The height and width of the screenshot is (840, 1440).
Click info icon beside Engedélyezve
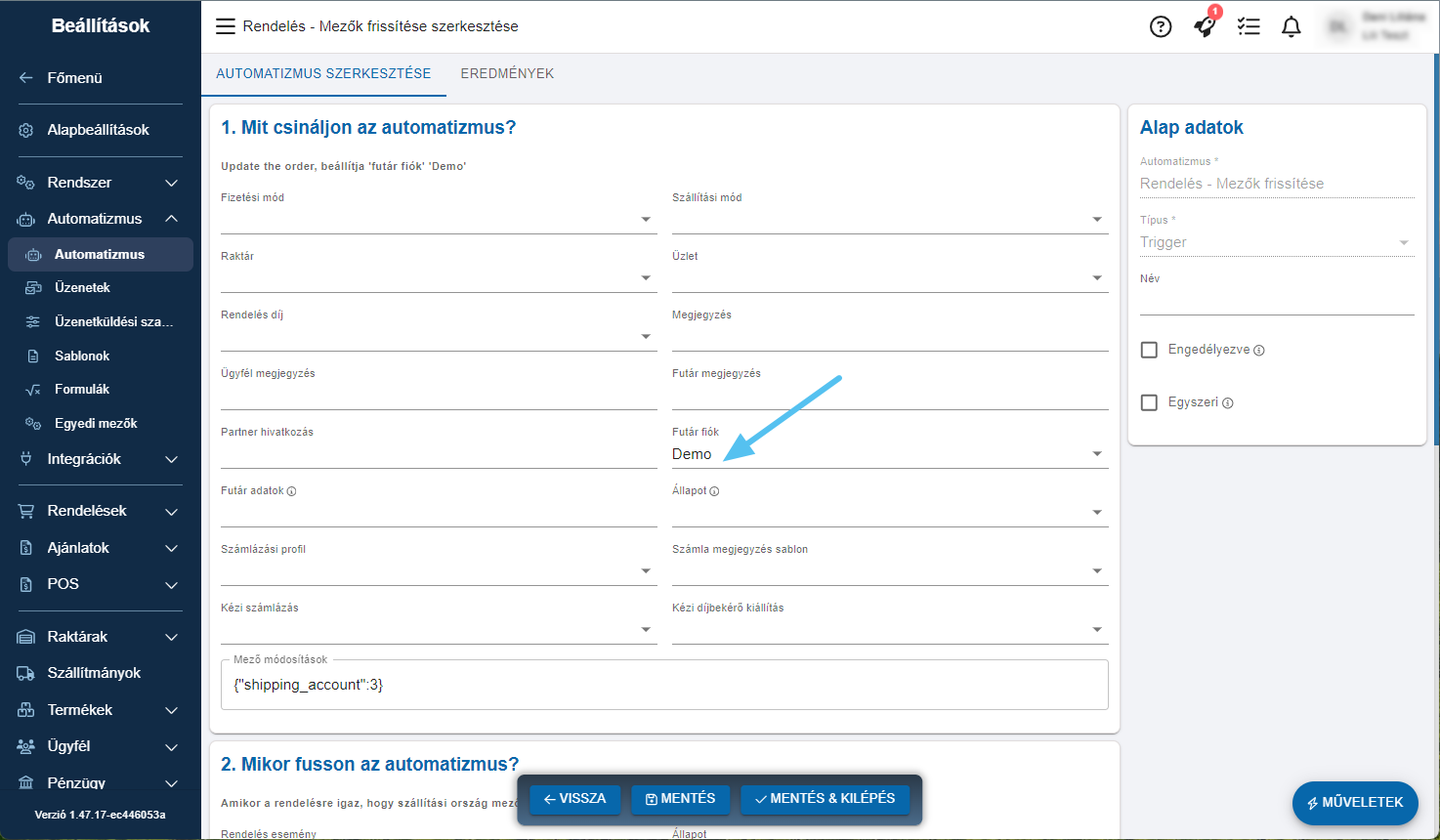tap(1259, 351)
